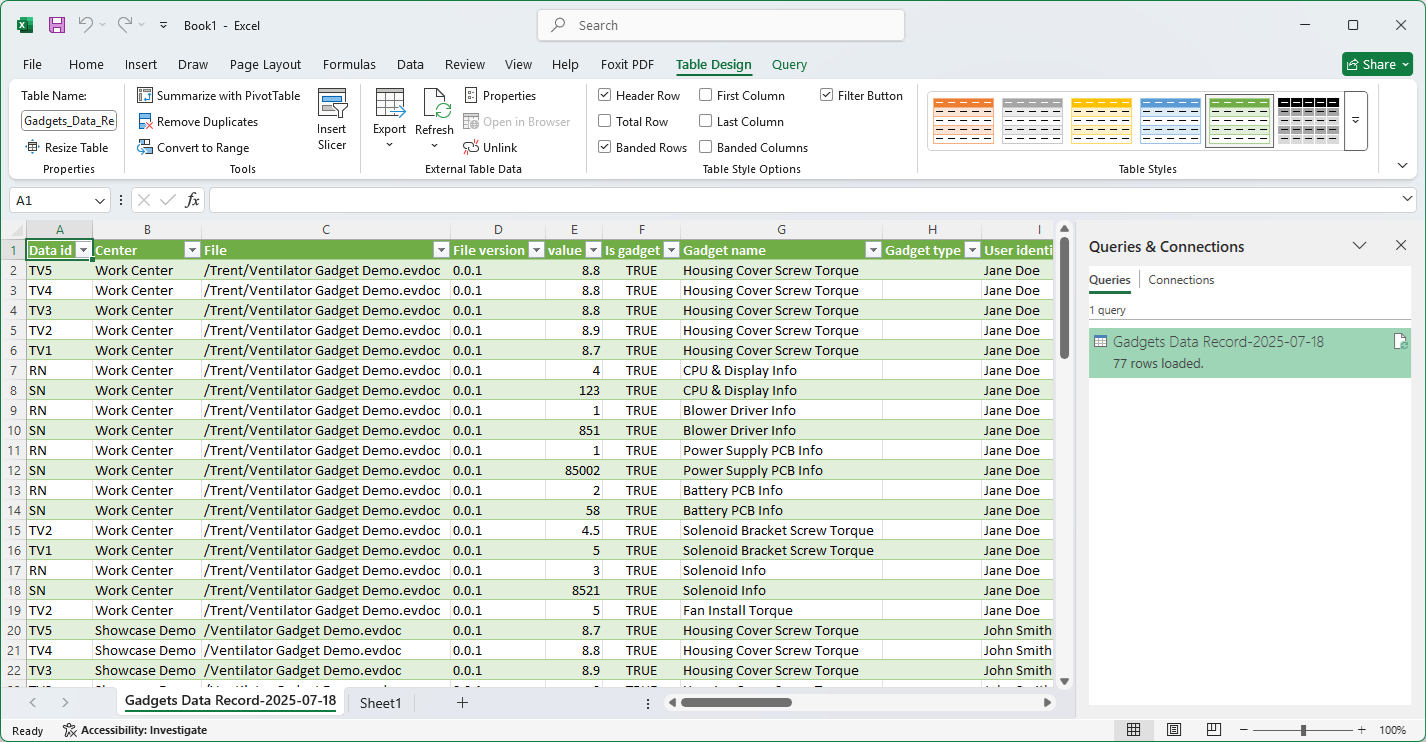Click Resize Table
The width and height of the screenshot is (1426, 742).
pyautogui.click(x=67, y=148)
